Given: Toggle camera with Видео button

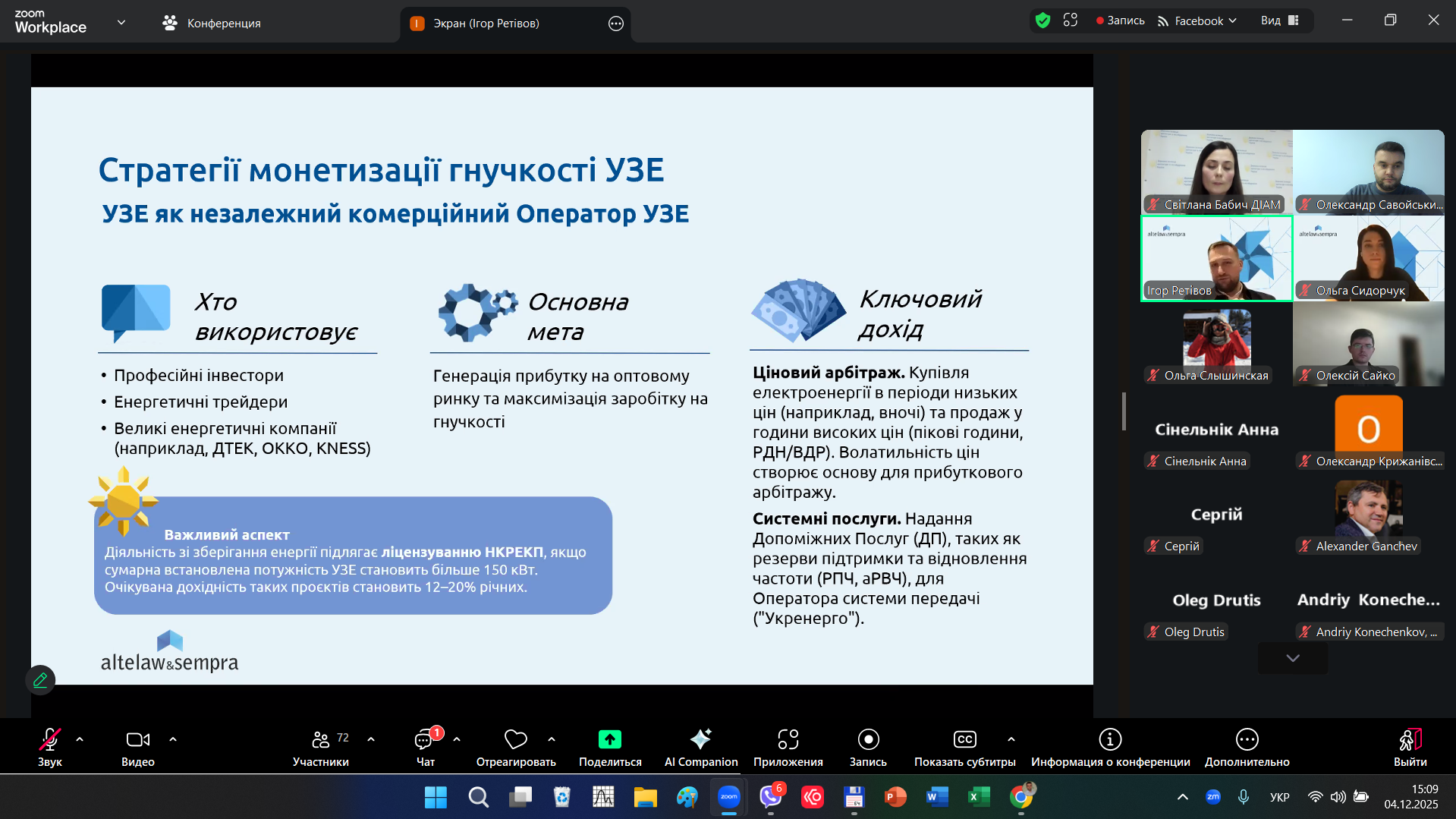Looking at the screenshot, I should (137, 747).
